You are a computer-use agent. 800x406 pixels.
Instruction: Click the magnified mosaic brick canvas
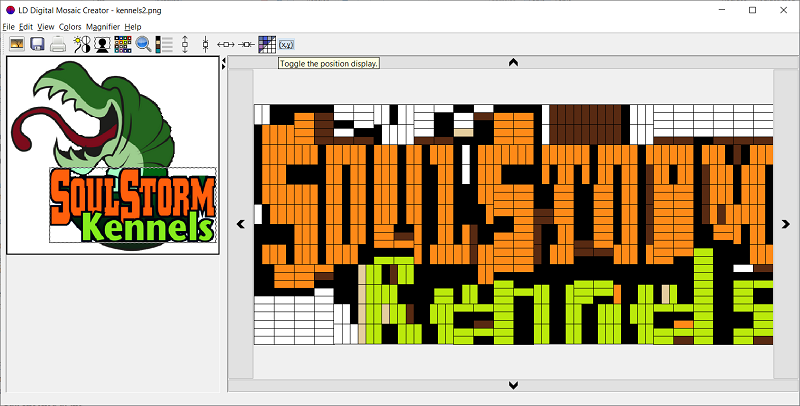click(x=513, y=224)
